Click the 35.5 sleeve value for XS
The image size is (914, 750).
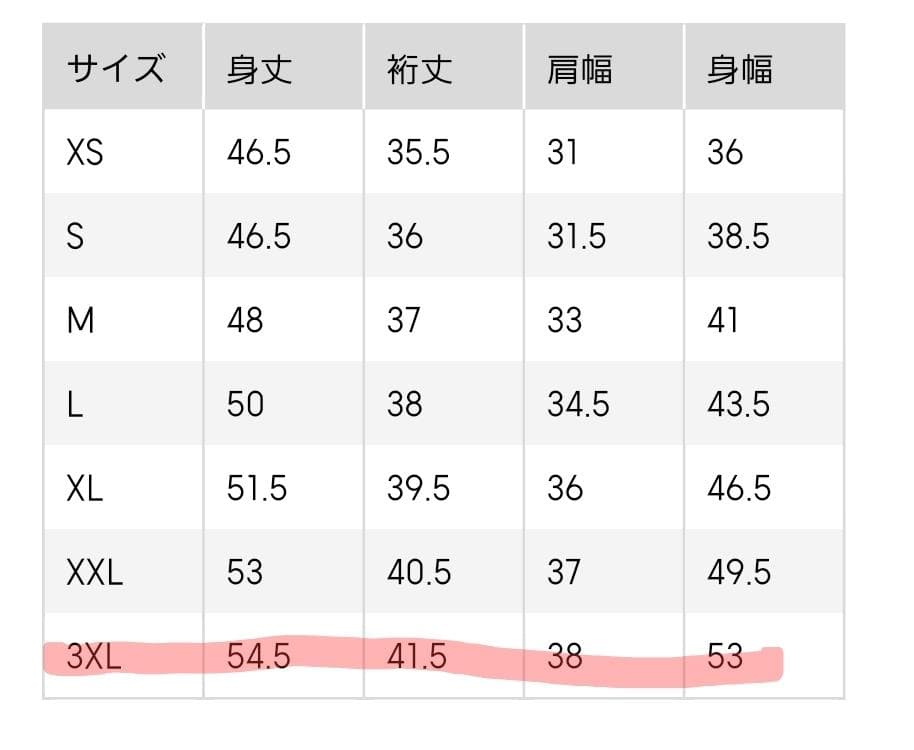click(419, 153)
